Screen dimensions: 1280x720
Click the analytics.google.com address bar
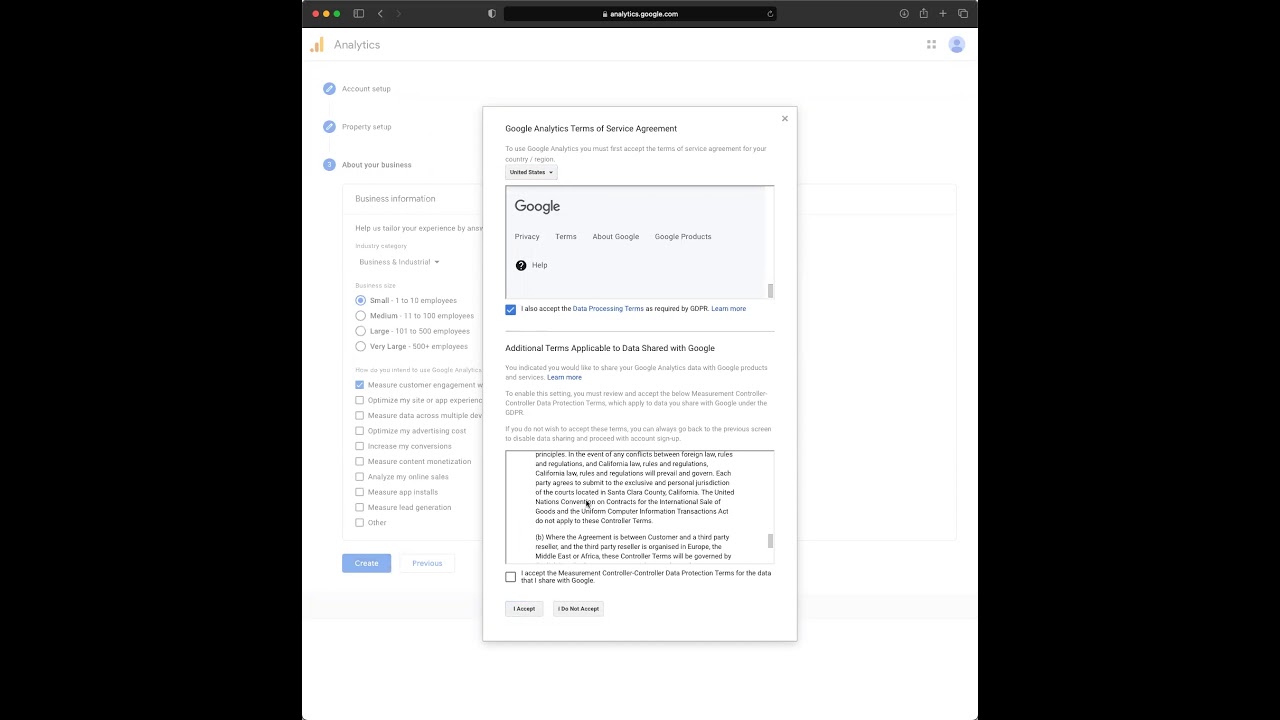640,14
